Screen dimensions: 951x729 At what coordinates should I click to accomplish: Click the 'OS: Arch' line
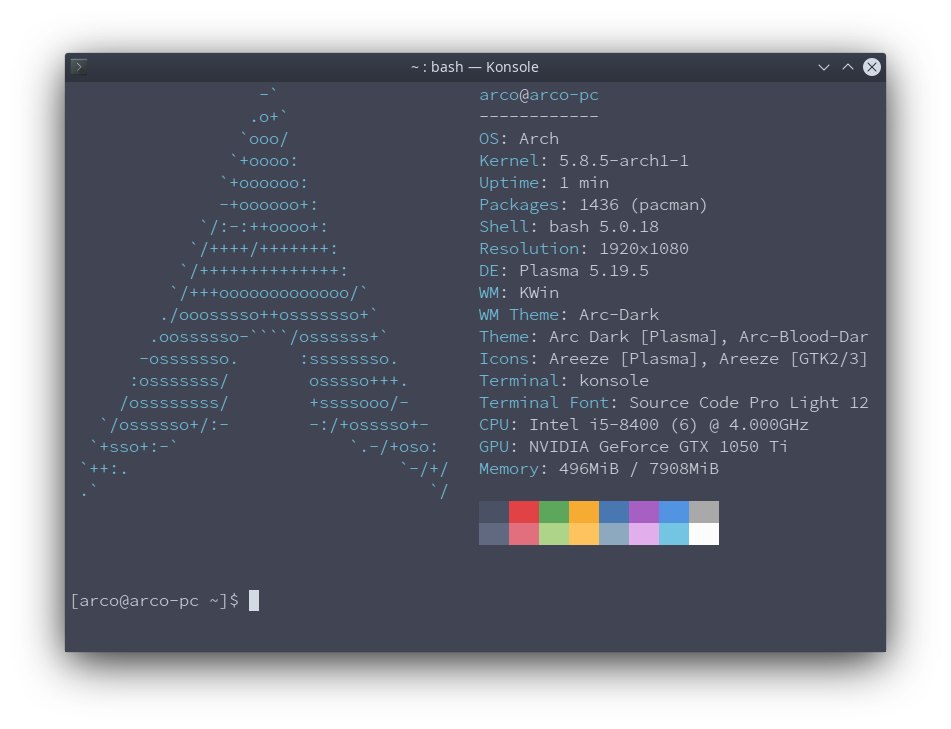(x=519, y=139)
